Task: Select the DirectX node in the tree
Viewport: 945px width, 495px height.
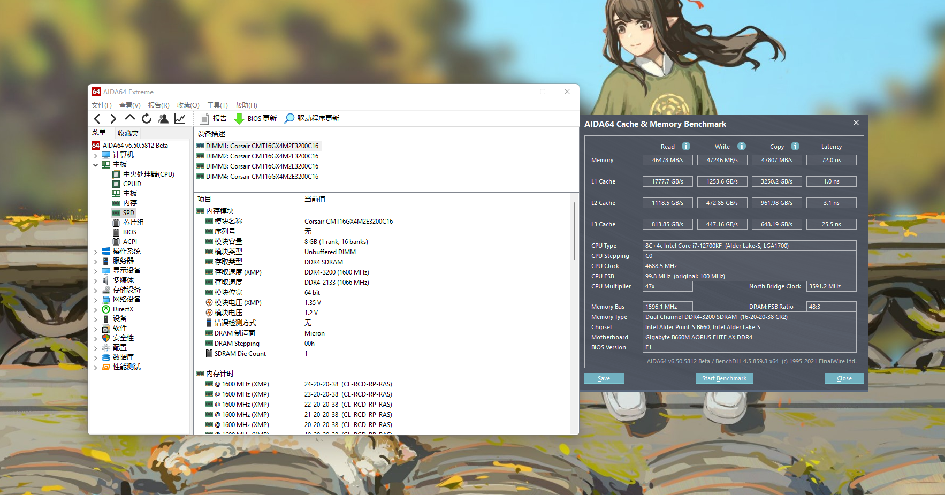Action: click(124, 309)
